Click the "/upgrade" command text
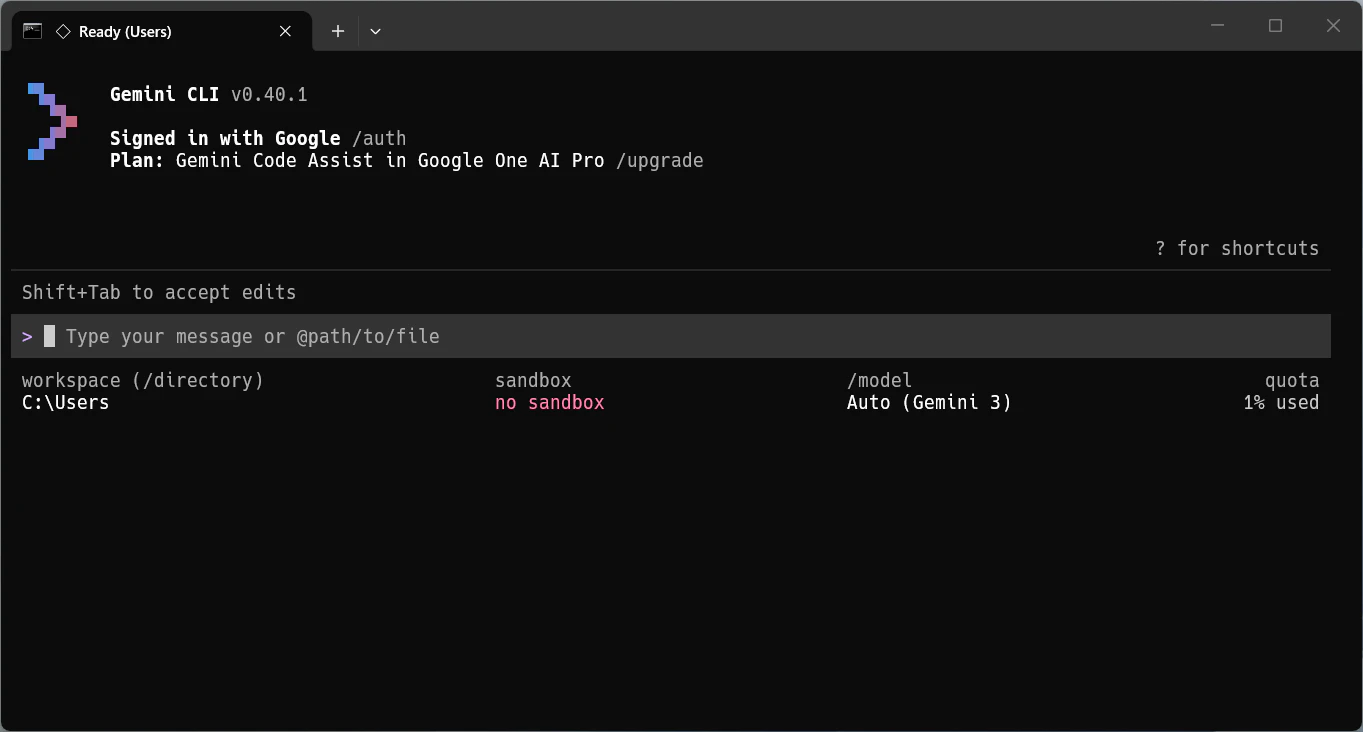Screen dimensions: 1363x732 click(x=660, y=160)
